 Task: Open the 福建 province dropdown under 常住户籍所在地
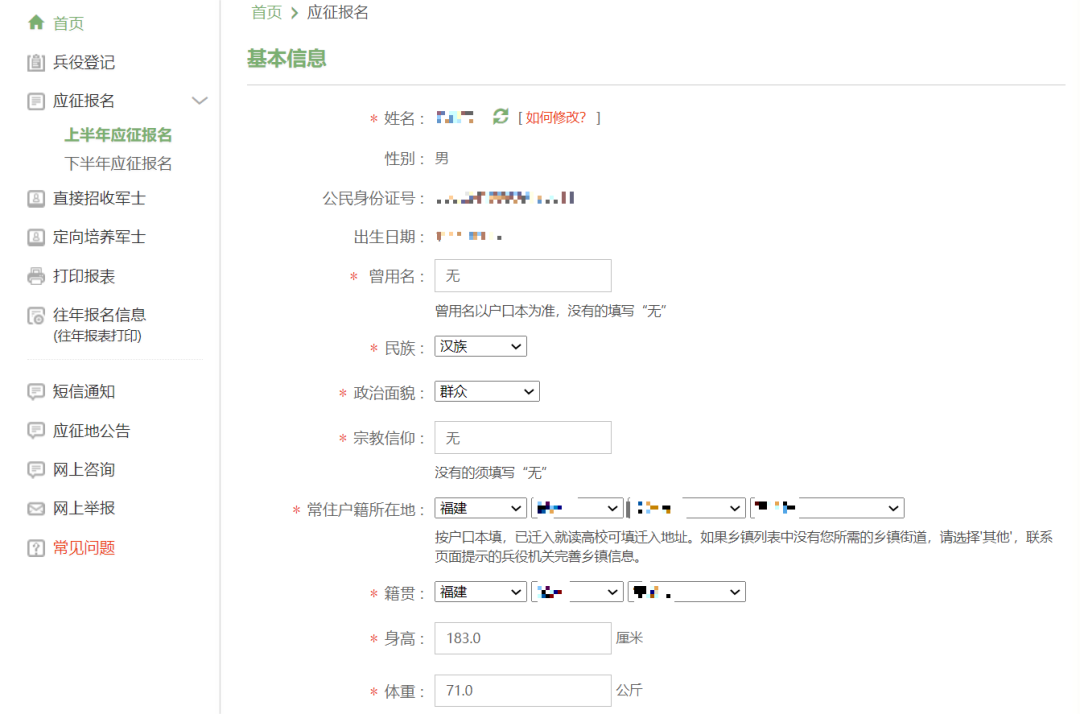point(480,507)
